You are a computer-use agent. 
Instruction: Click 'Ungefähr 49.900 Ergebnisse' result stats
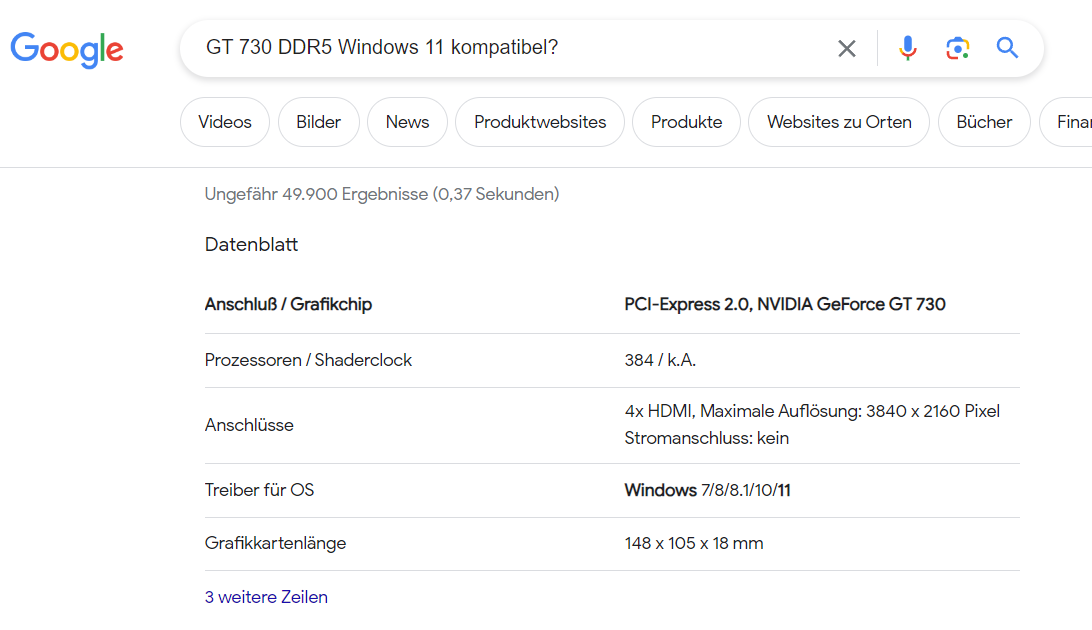pos(382,194)
